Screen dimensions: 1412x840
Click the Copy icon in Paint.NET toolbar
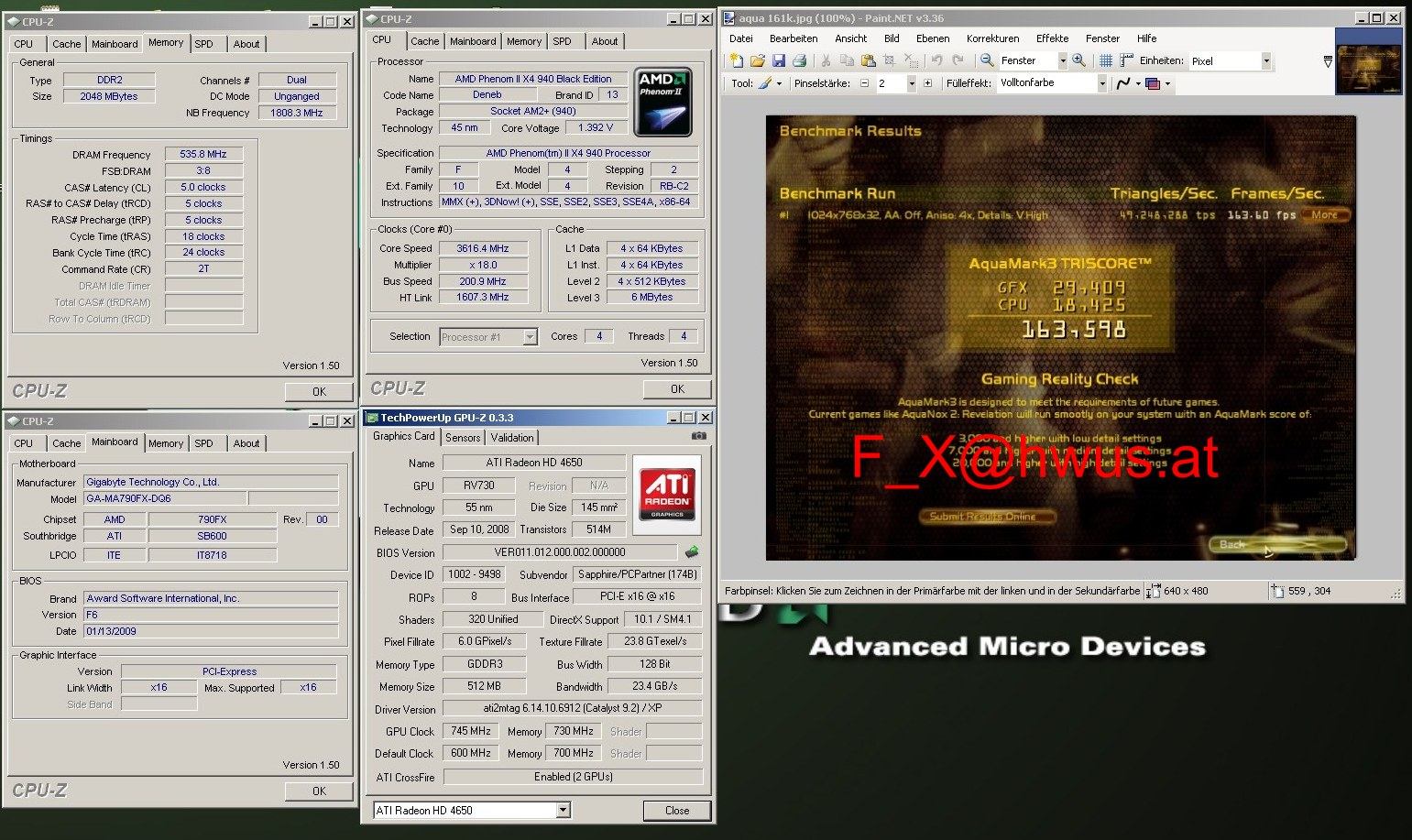[847, 60]
